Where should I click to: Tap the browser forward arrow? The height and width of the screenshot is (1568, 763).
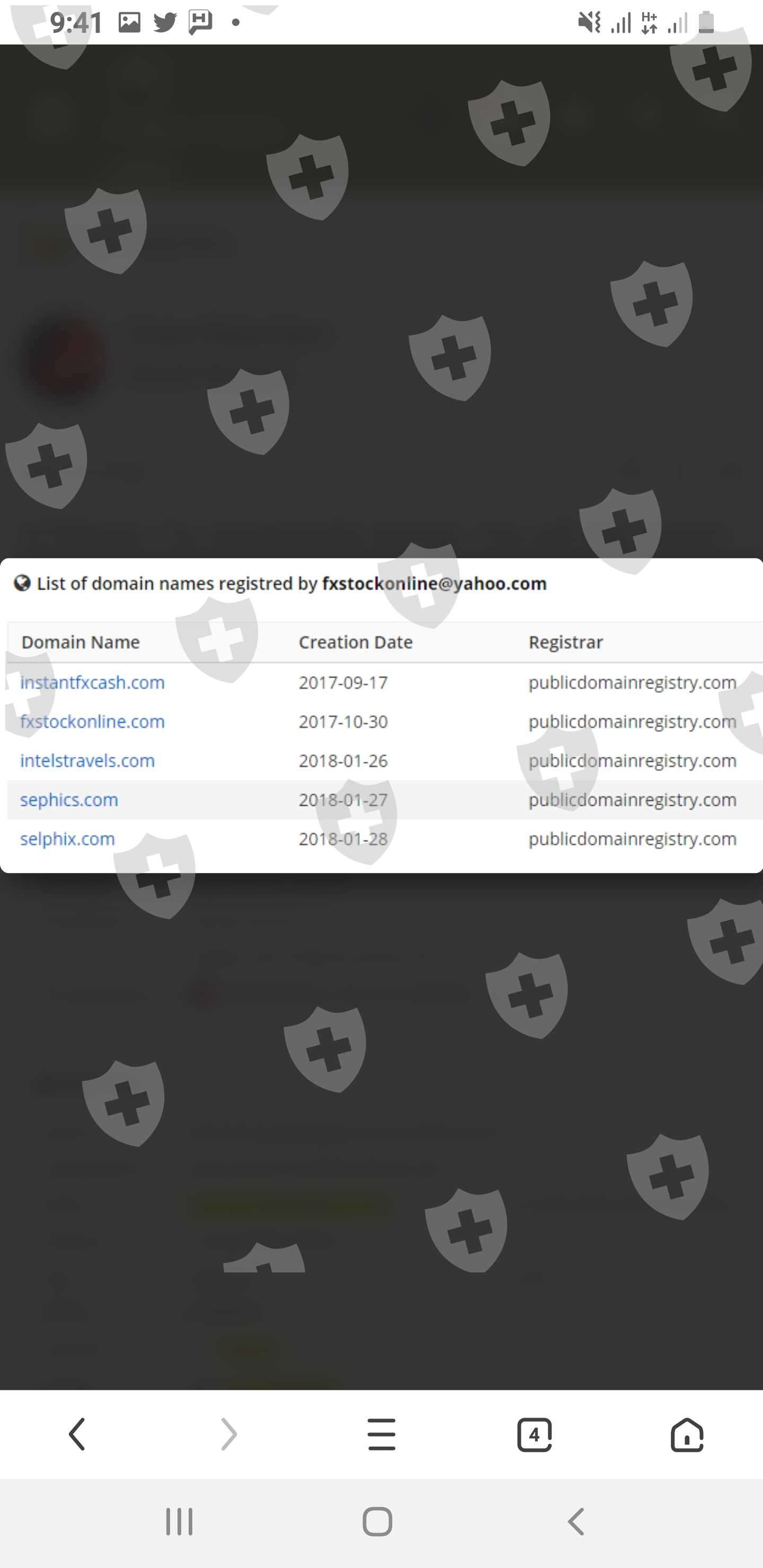[x=229, y=1433]
